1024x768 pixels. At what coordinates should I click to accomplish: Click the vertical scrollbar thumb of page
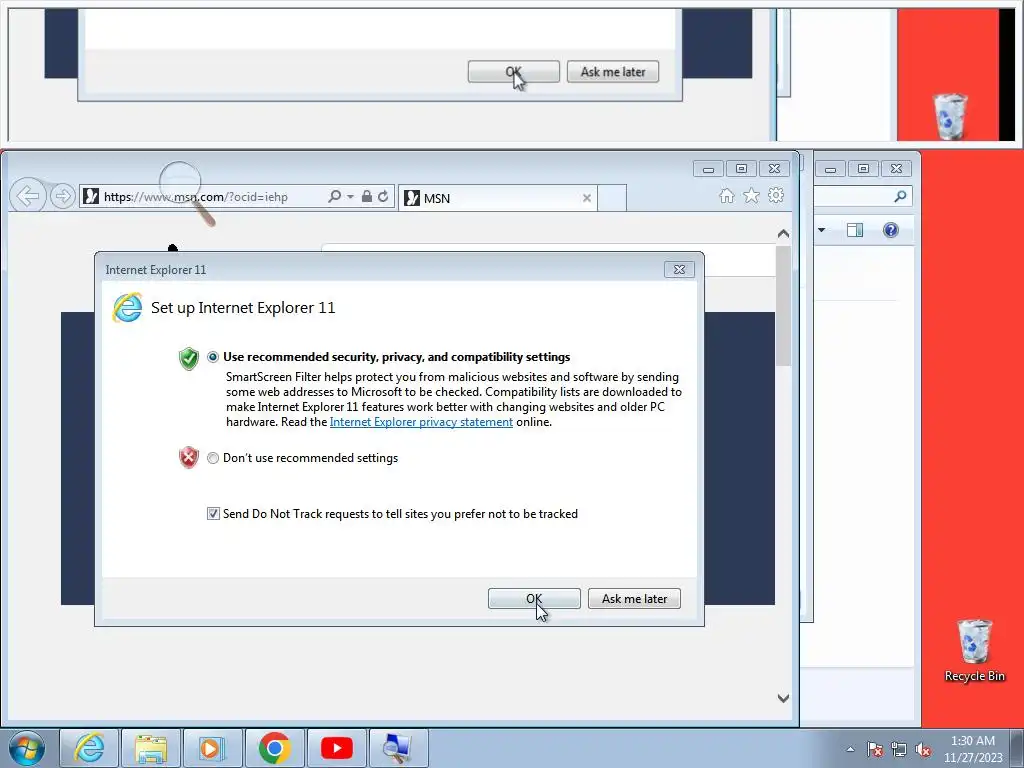784,306
